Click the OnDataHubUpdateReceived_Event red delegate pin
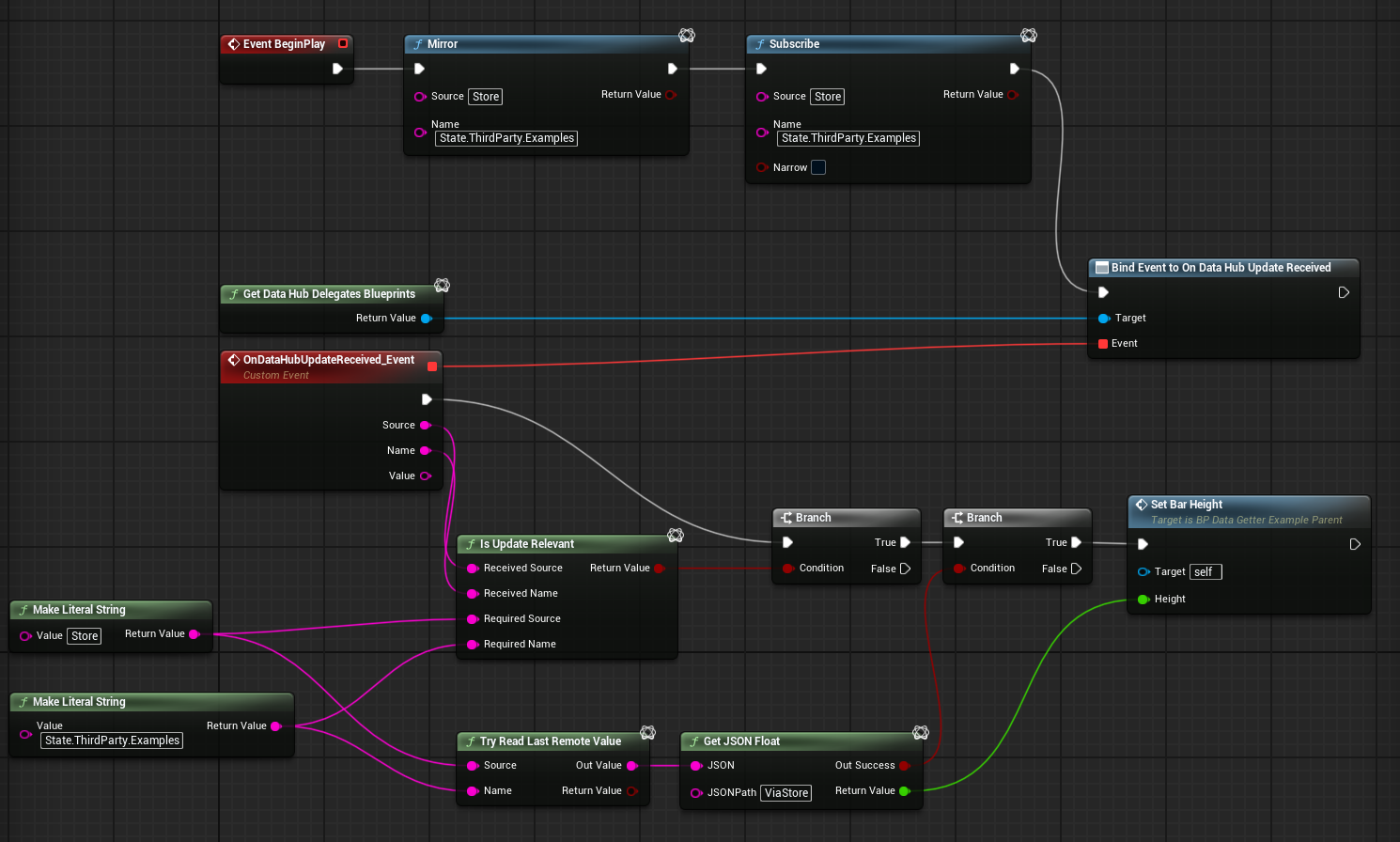This screenshot has width=1400, height=842. click(x=432, y=366)
